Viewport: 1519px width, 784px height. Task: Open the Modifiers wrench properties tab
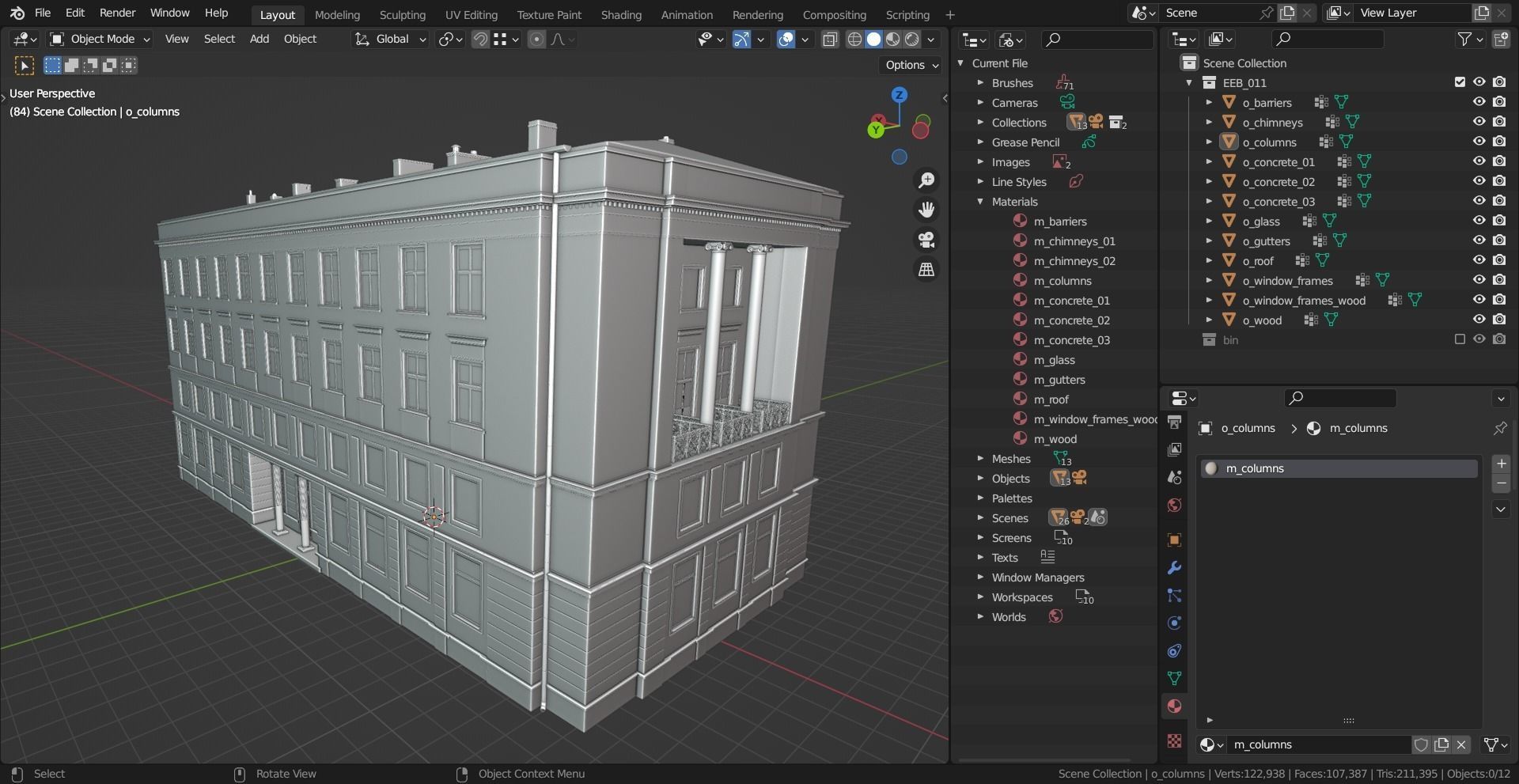[1174, 568]
